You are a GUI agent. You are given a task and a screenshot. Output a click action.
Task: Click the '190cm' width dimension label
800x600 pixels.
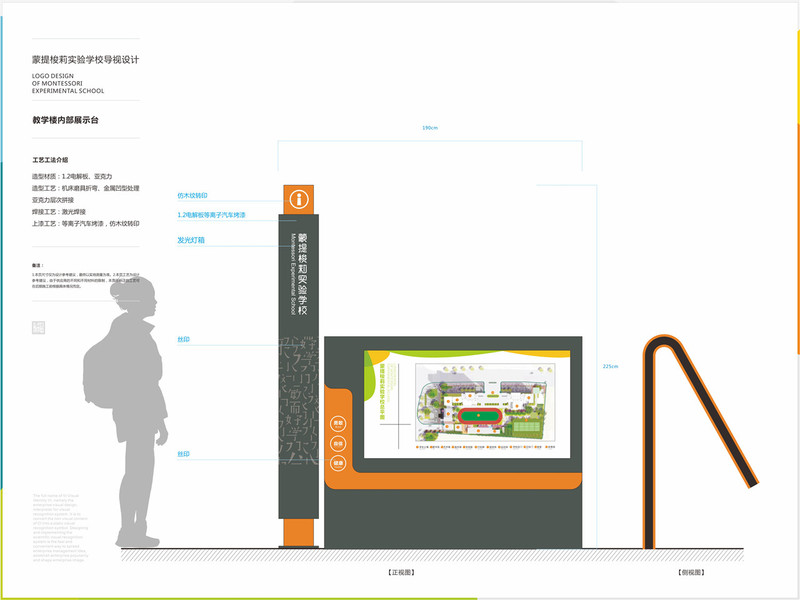[x=430, y=128]
